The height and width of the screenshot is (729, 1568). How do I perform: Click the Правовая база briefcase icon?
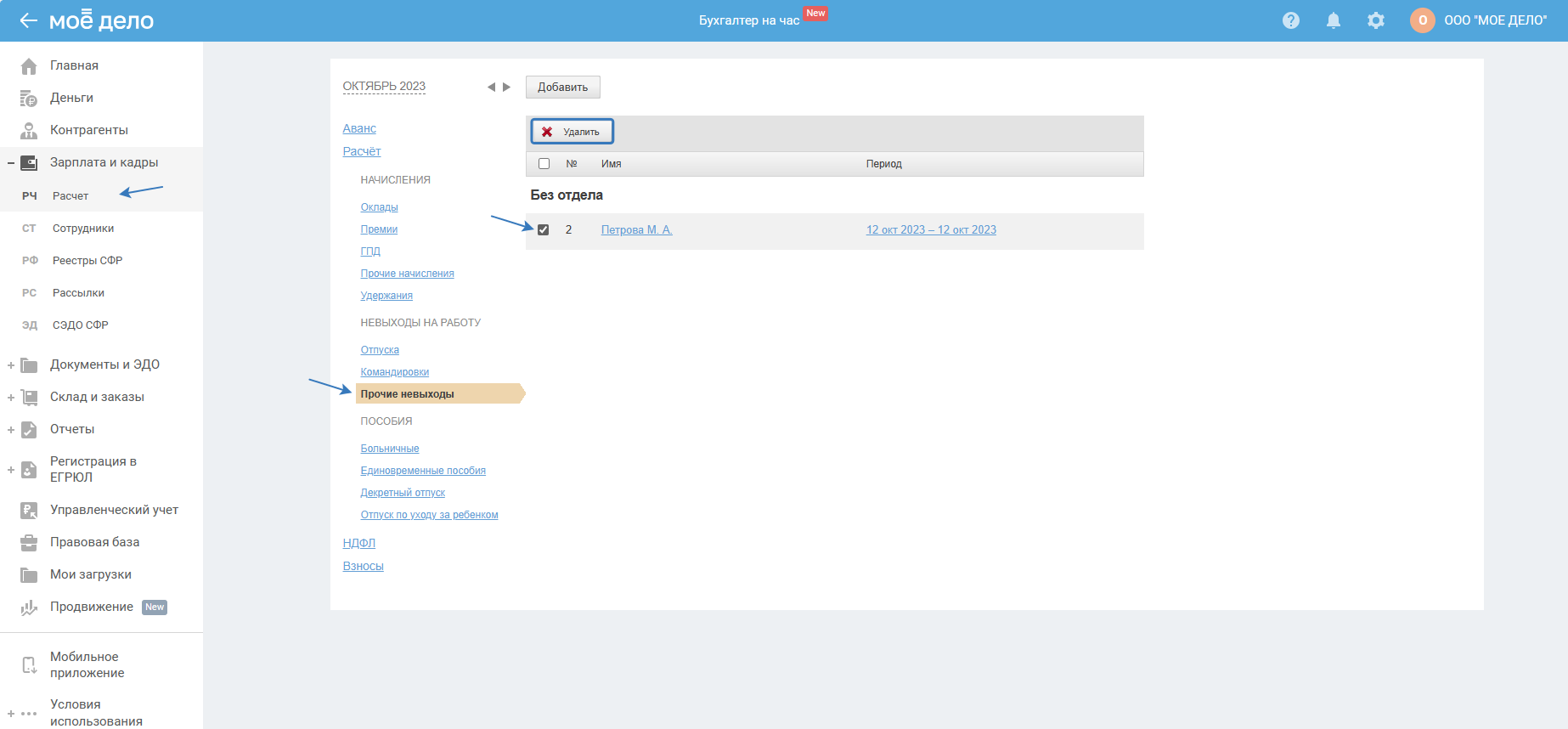[29, 542]
